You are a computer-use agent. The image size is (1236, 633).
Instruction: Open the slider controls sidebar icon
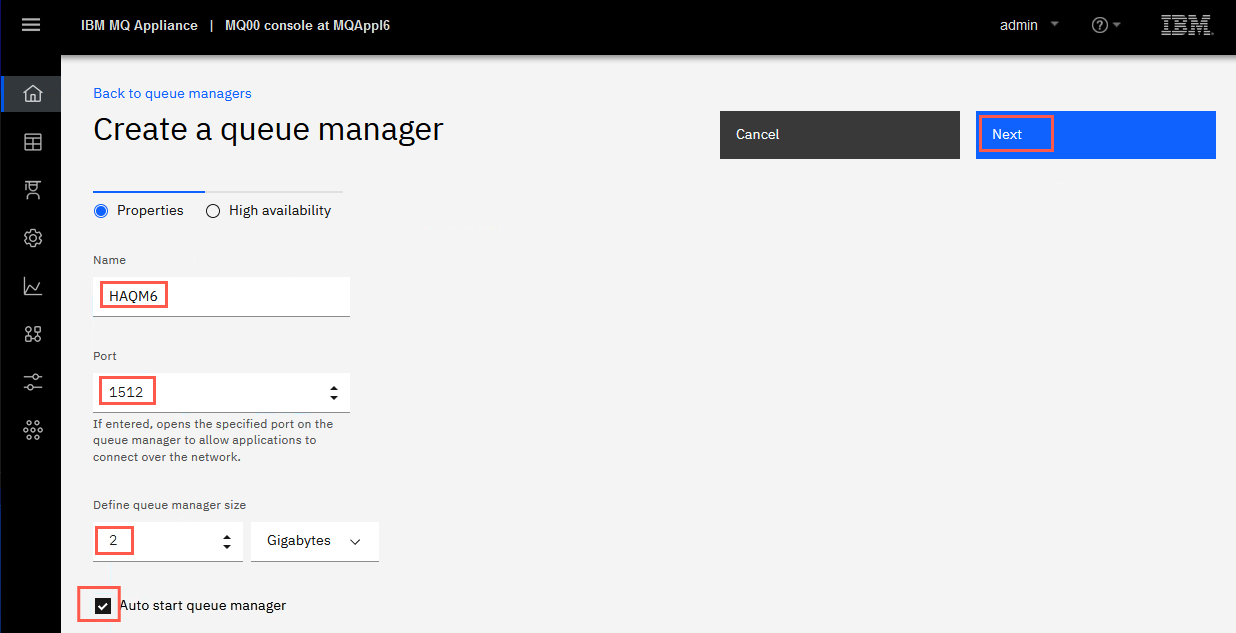click(x=33, y=382)
